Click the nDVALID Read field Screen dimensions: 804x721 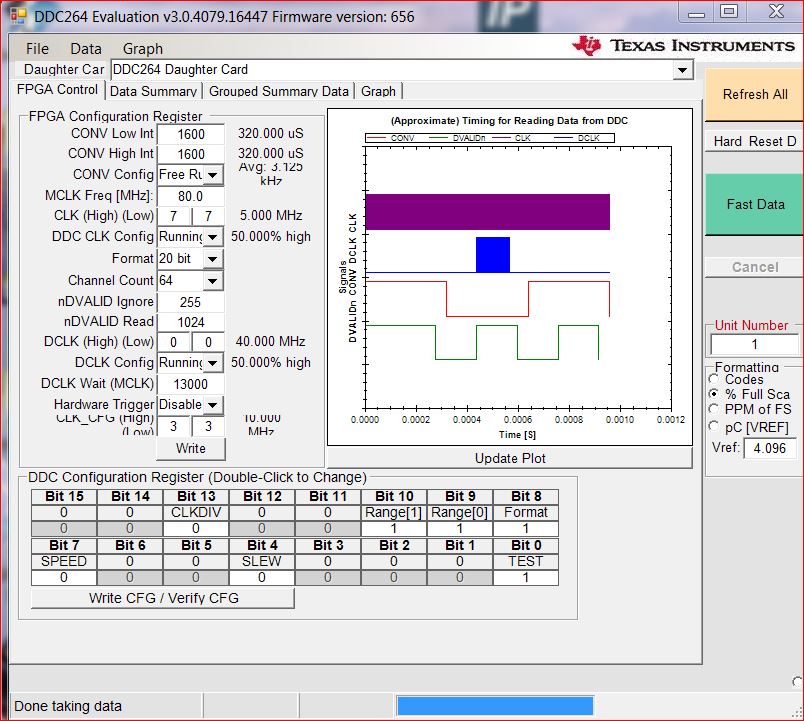(191, 323)
